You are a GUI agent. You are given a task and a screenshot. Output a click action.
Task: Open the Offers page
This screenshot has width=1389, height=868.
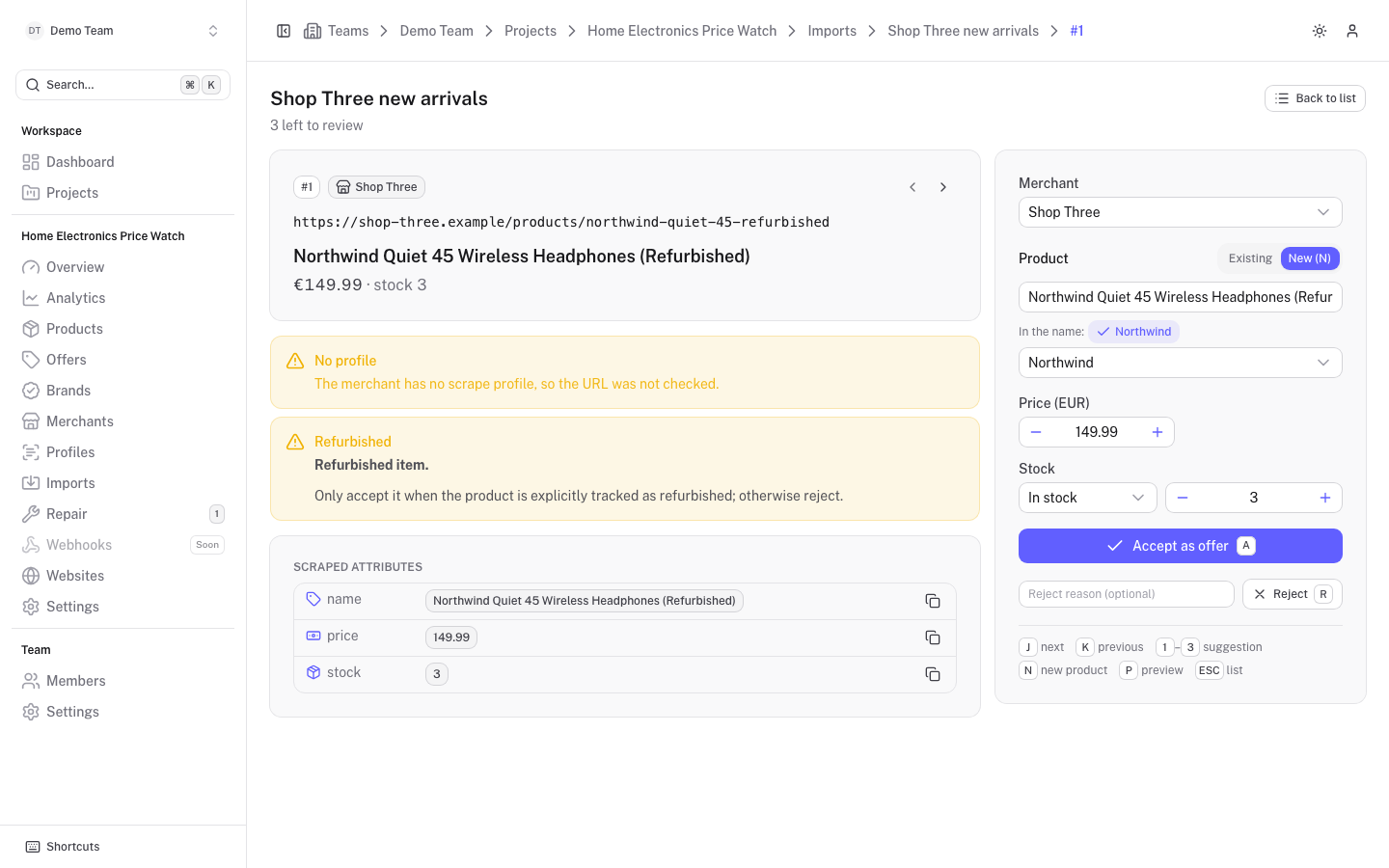coord(123,360)
